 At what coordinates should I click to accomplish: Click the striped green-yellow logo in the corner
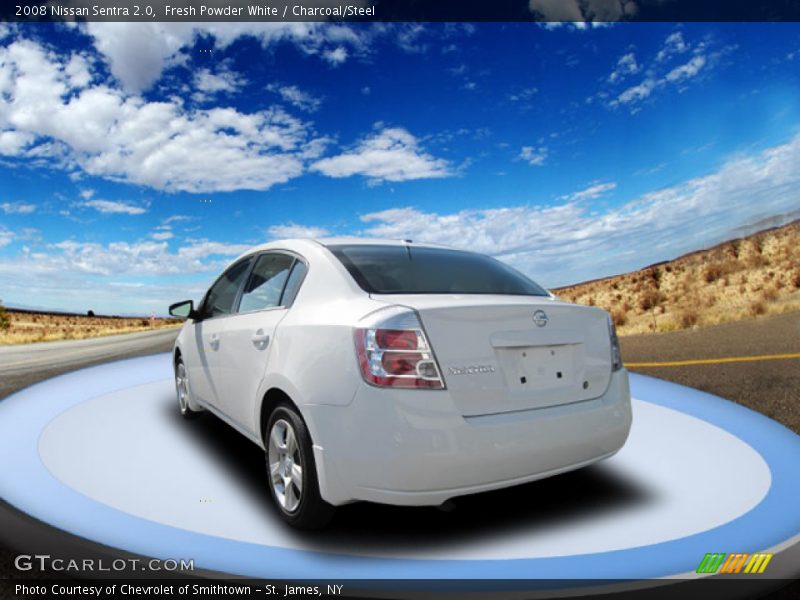[734, 563]
